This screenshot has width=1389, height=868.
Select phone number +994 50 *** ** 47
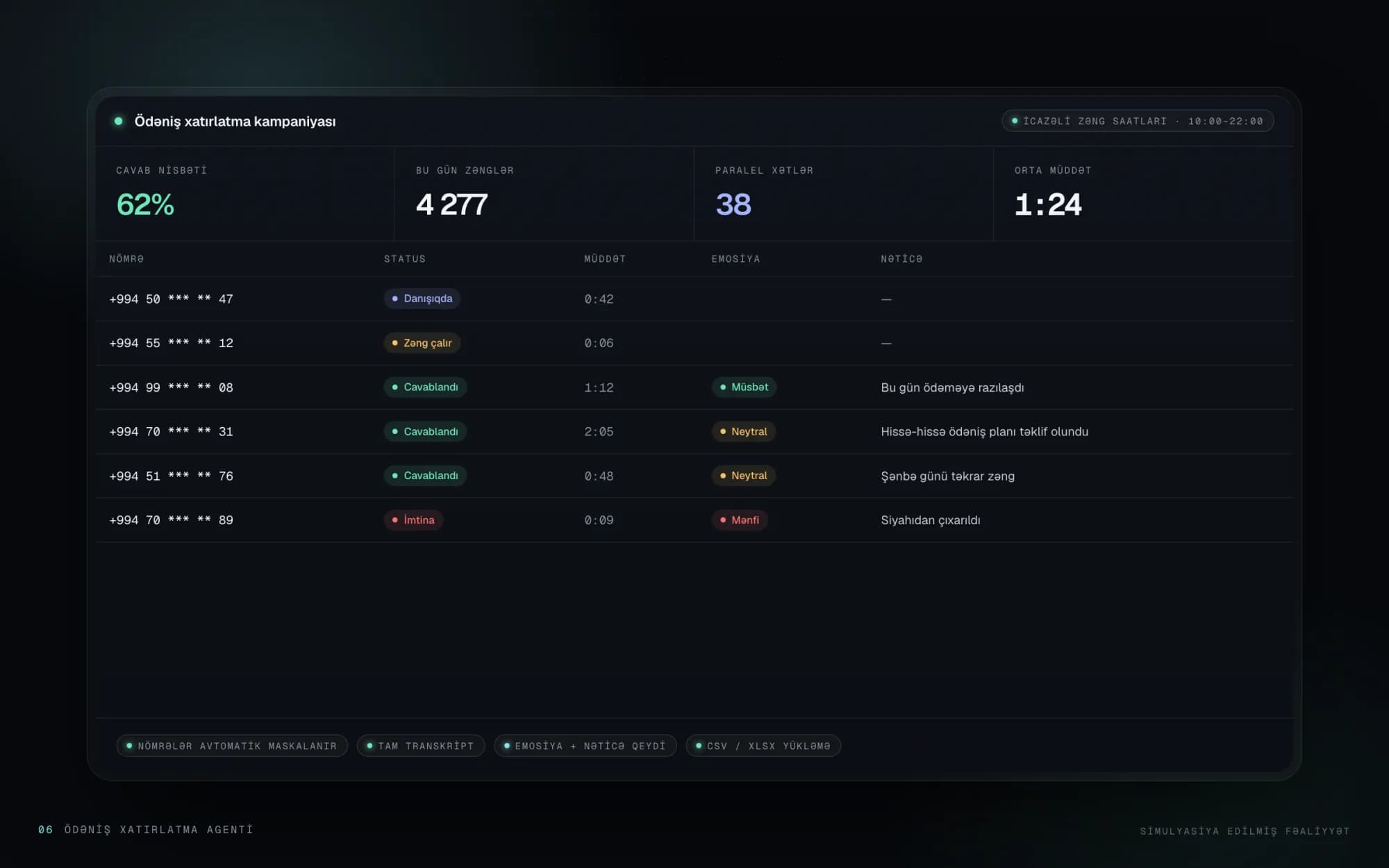[x=171, y=299]
